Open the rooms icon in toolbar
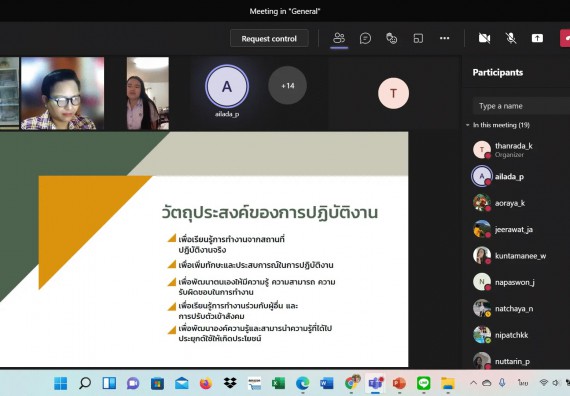 pyautogui.click(x=418, y=38)
